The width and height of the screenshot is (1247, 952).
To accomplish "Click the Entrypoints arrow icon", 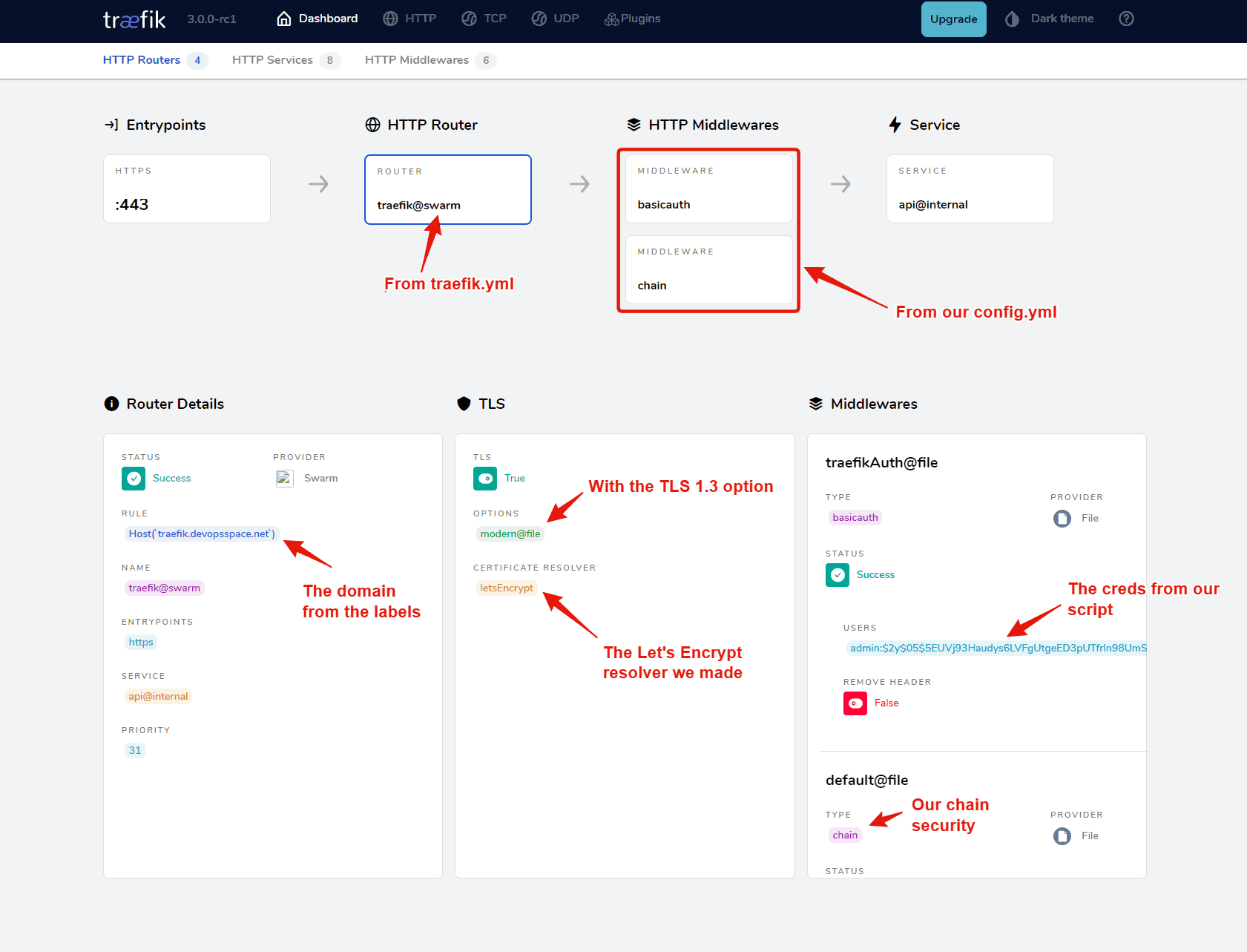I will point(111,125).
